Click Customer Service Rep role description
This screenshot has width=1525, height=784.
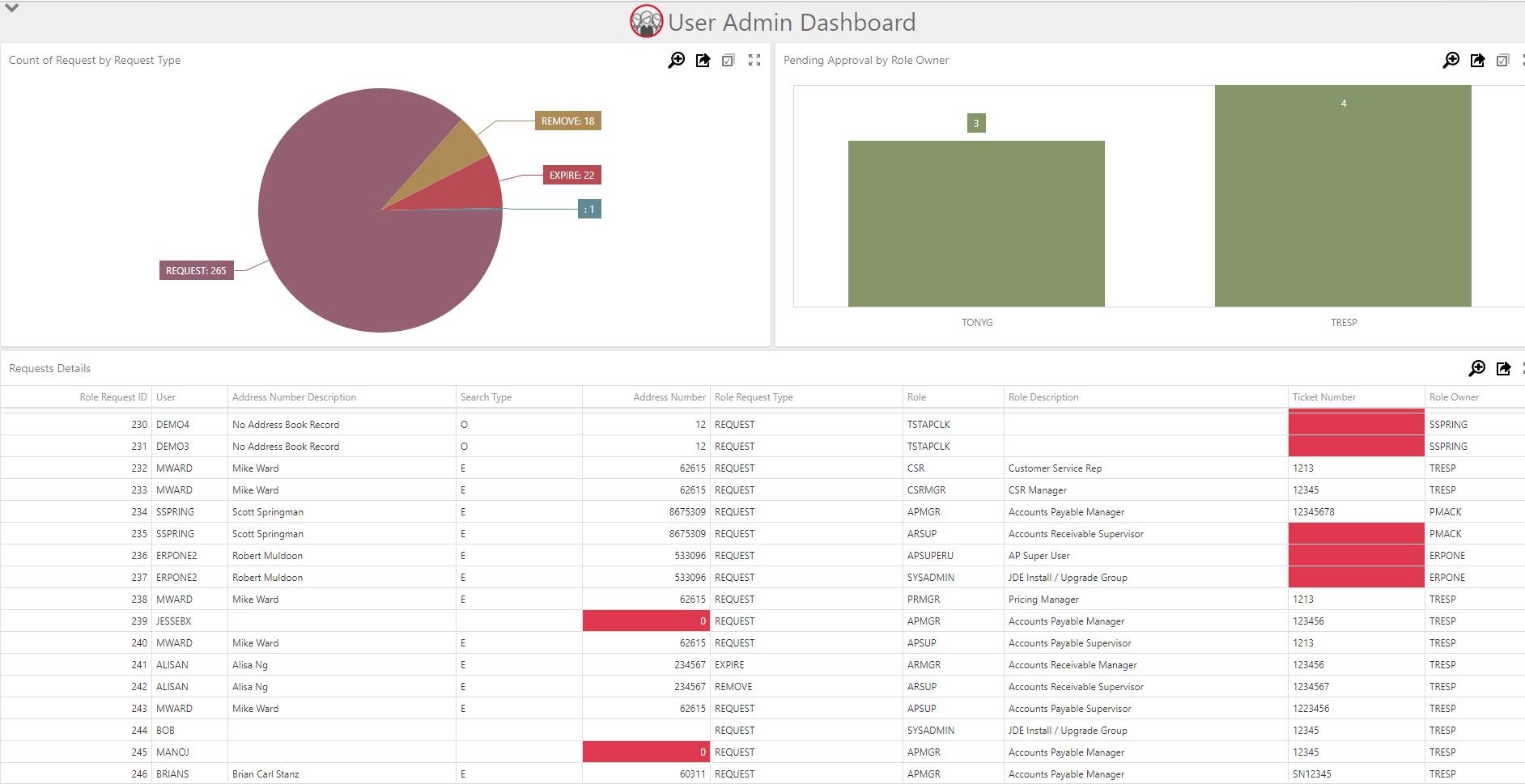point(1055,468)
